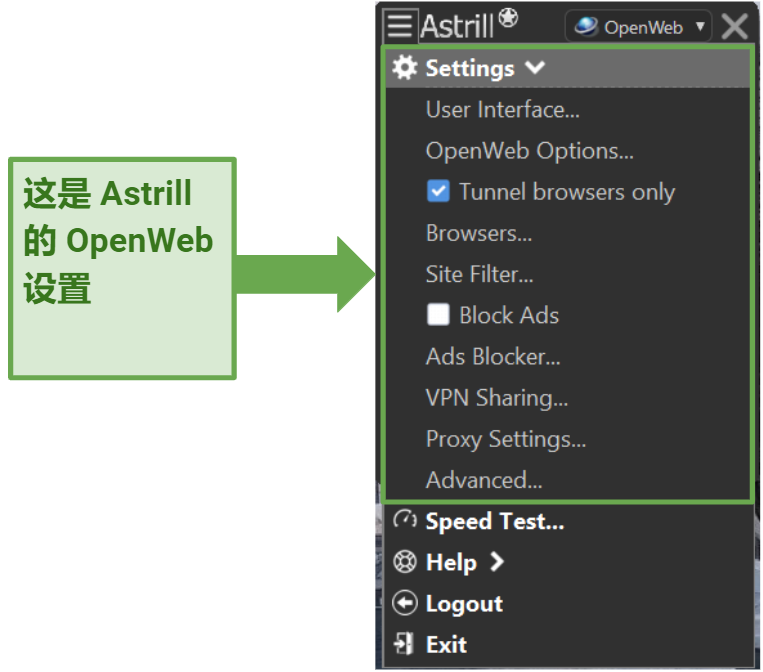Click the Speed Test gauge icon
763x672 pixels.
click(x=405, y=520)
